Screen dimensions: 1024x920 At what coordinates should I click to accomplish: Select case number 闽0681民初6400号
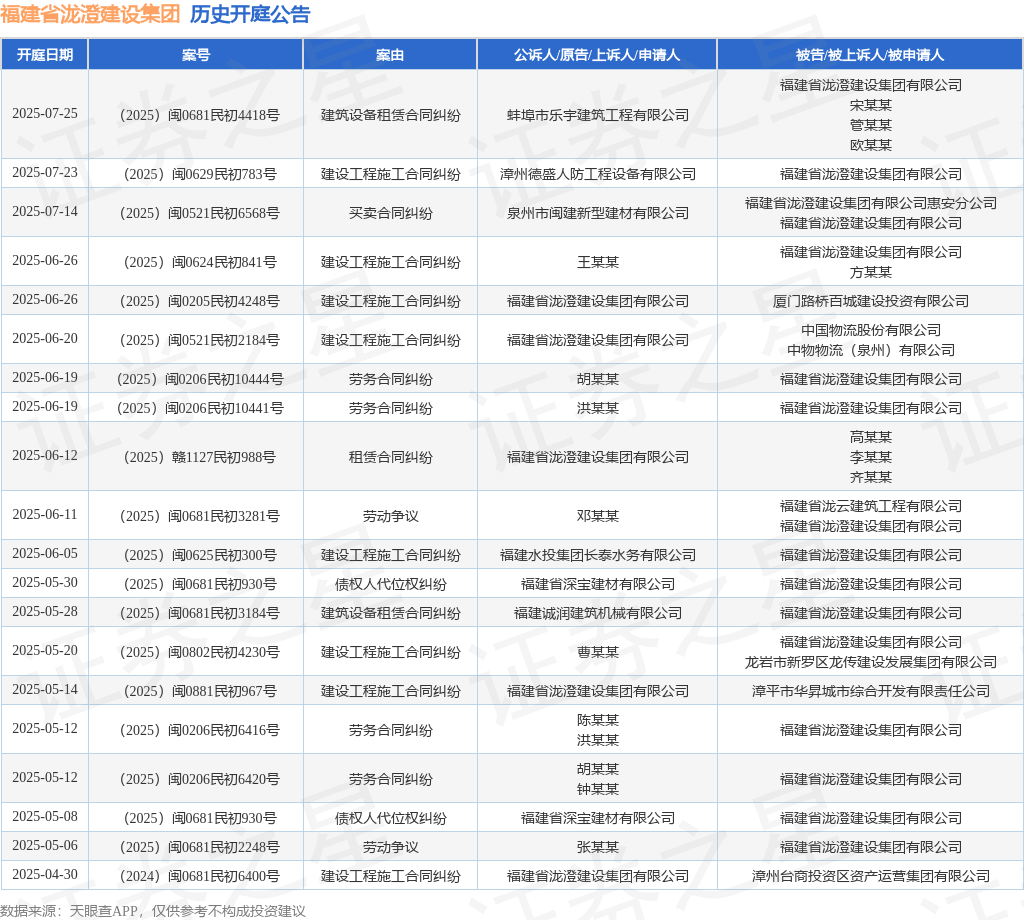(200, 876)
